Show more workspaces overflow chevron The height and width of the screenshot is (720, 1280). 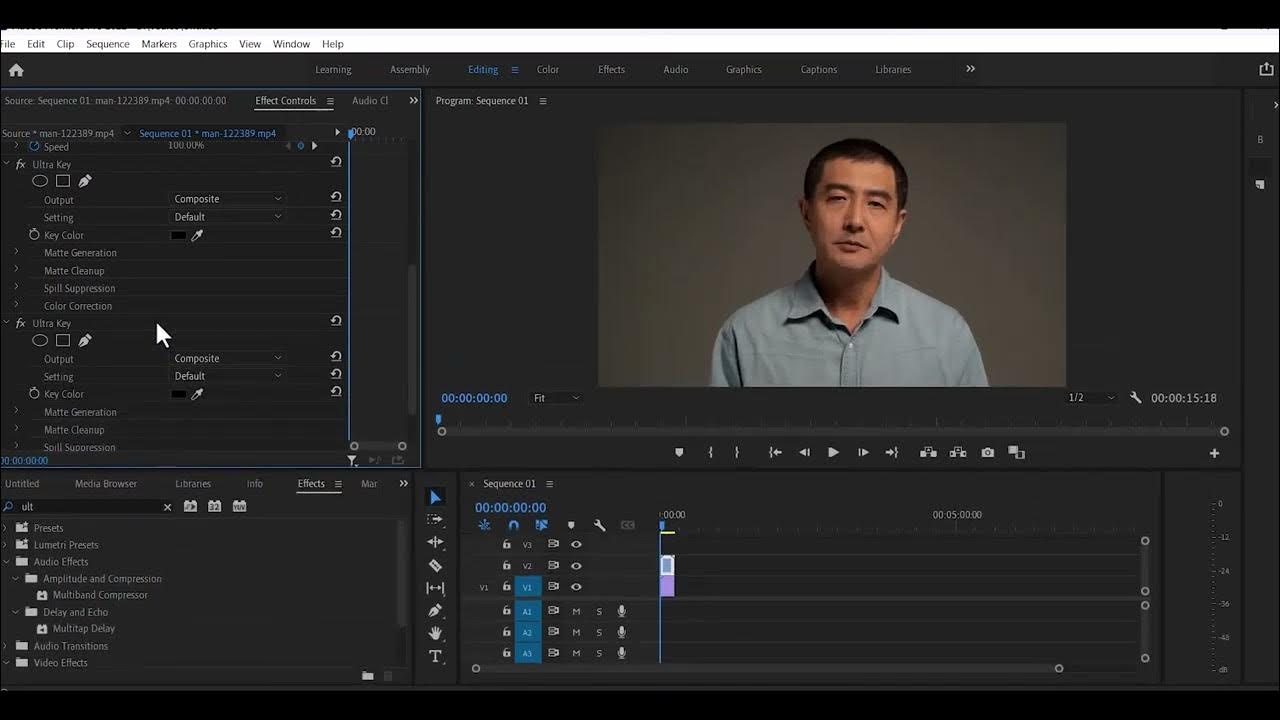click(x=970, y=69)
